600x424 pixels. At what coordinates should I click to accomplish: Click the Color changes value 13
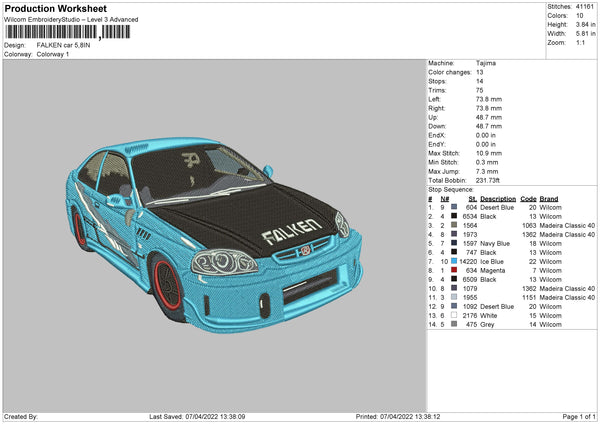tap(480, 72)
